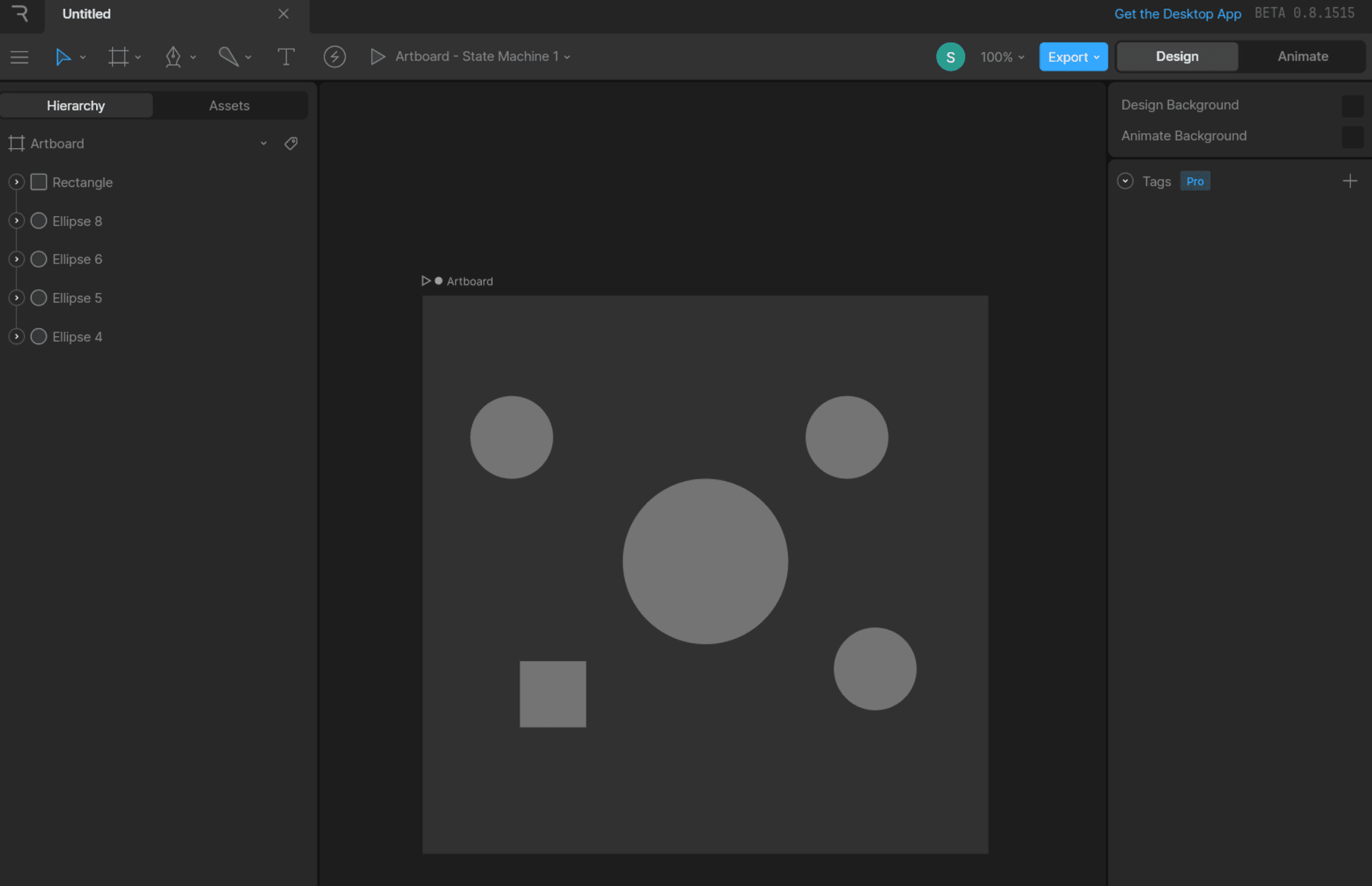Viewport: 1372px width, 886px height.
Task: Activate the Text tool
Action: tap(286, 57)
